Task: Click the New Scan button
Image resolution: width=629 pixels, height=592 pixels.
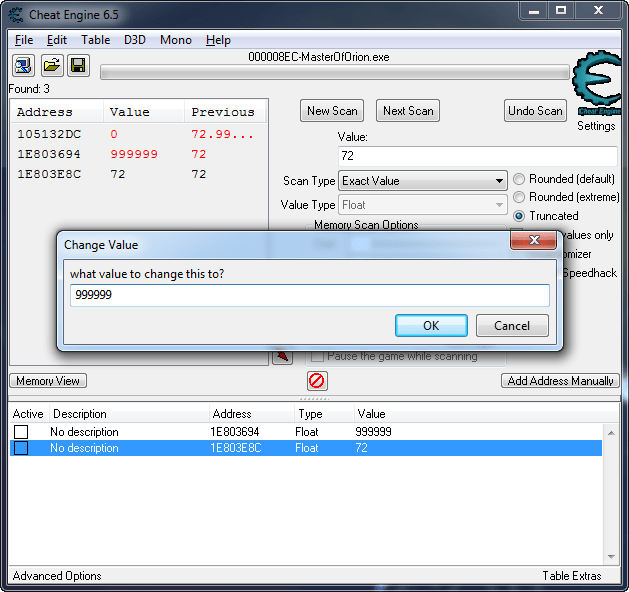Action: [332, 111]
